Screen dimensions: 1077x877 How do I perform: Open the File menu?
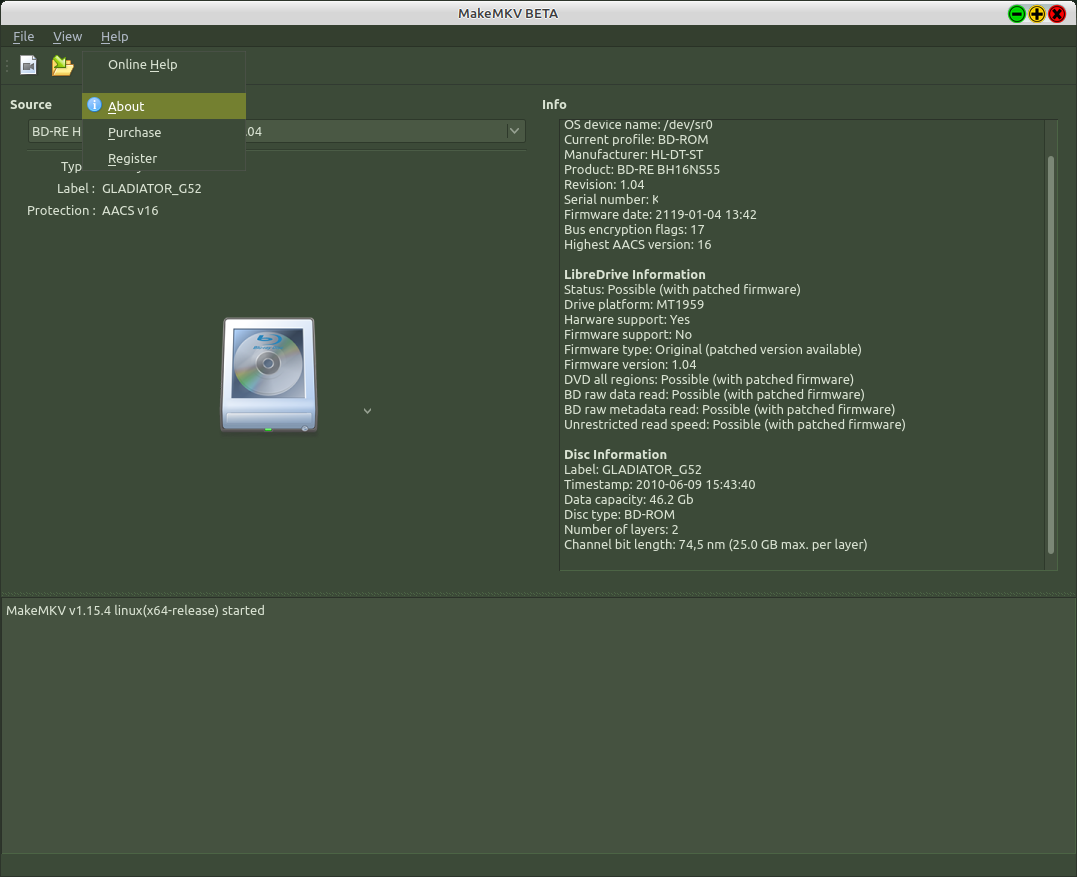(x=23, y=36)
